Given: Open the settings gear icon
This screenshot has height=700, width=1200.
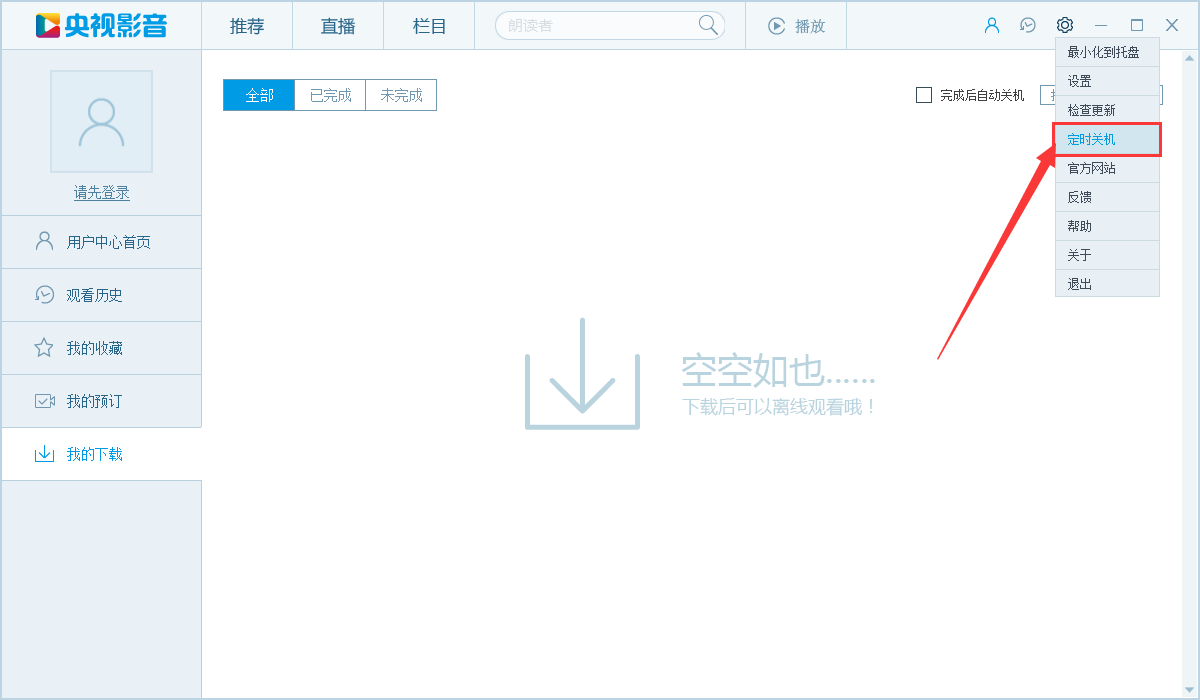Looking at the screenshot, I should coord(1064,25).
